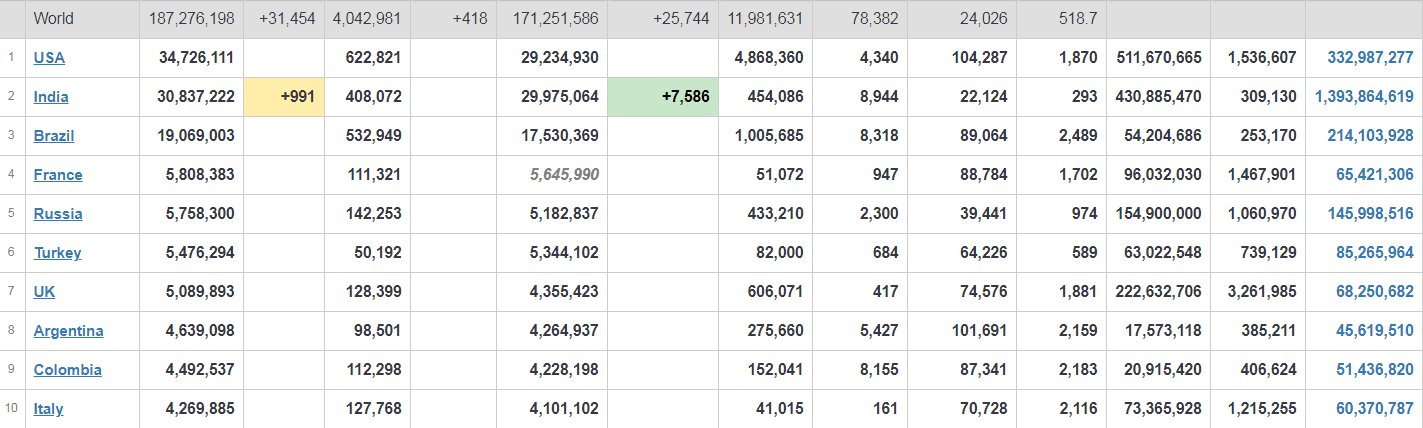Open the Colombia country link
Viewport: 1423px width, 428px height.
pos(67,370)
